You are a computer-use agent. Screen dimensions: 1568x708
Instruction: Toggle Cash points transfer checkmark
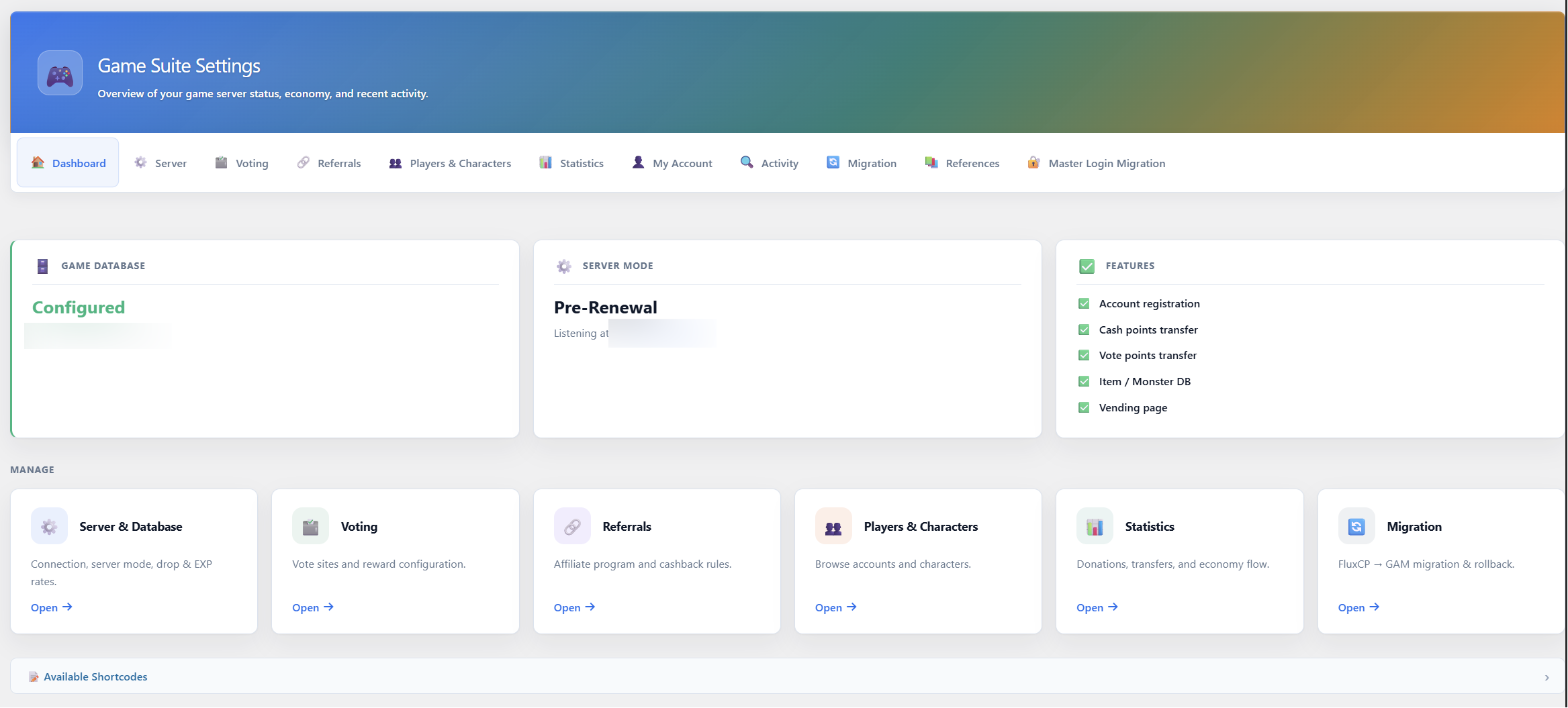1084,330
